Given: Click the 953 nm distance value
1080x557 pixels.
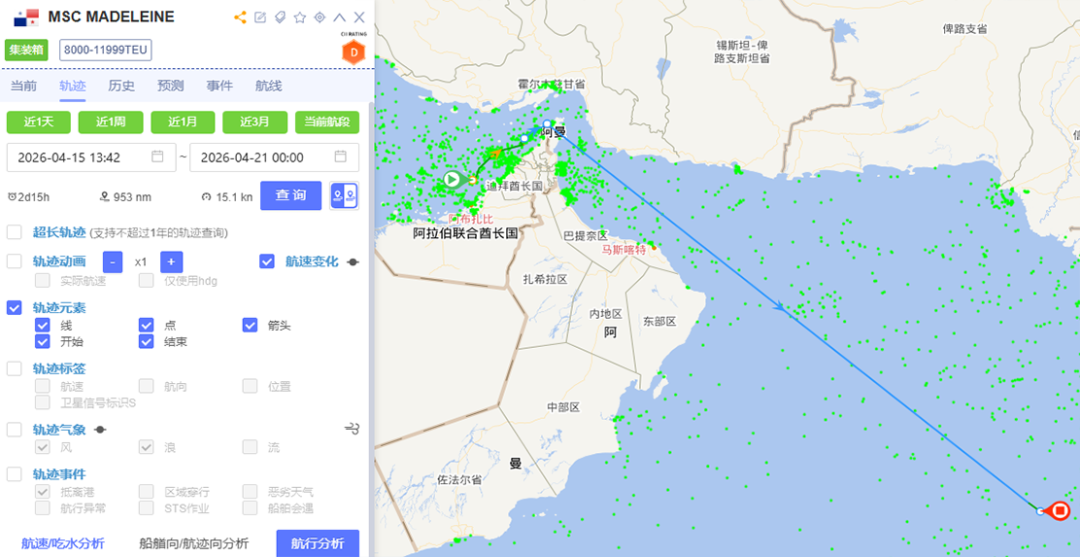Looking at the screenshot, I should pos(132,198).
